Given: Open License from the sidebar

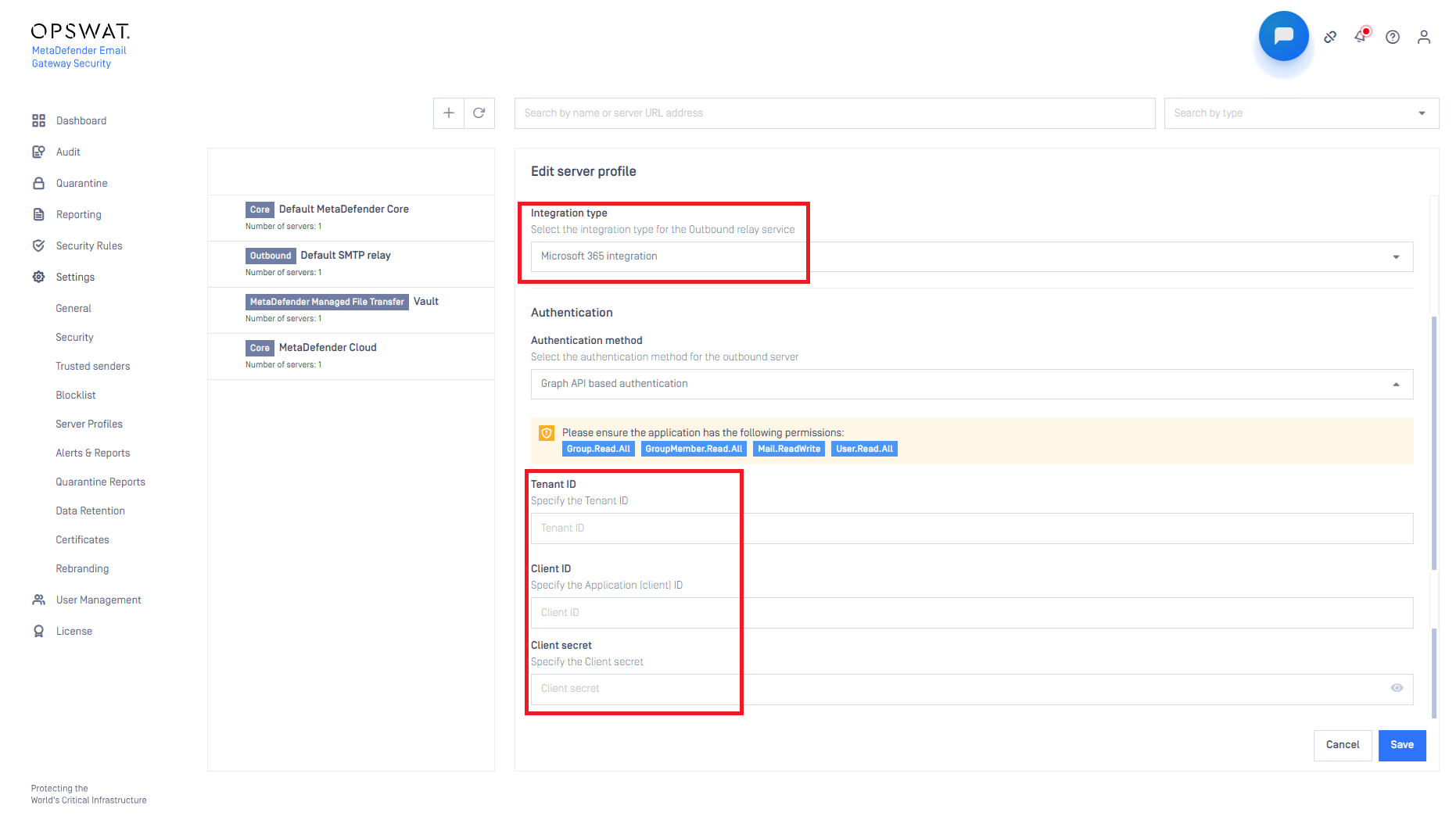Looking at the screenshot, I should (74, 631).
